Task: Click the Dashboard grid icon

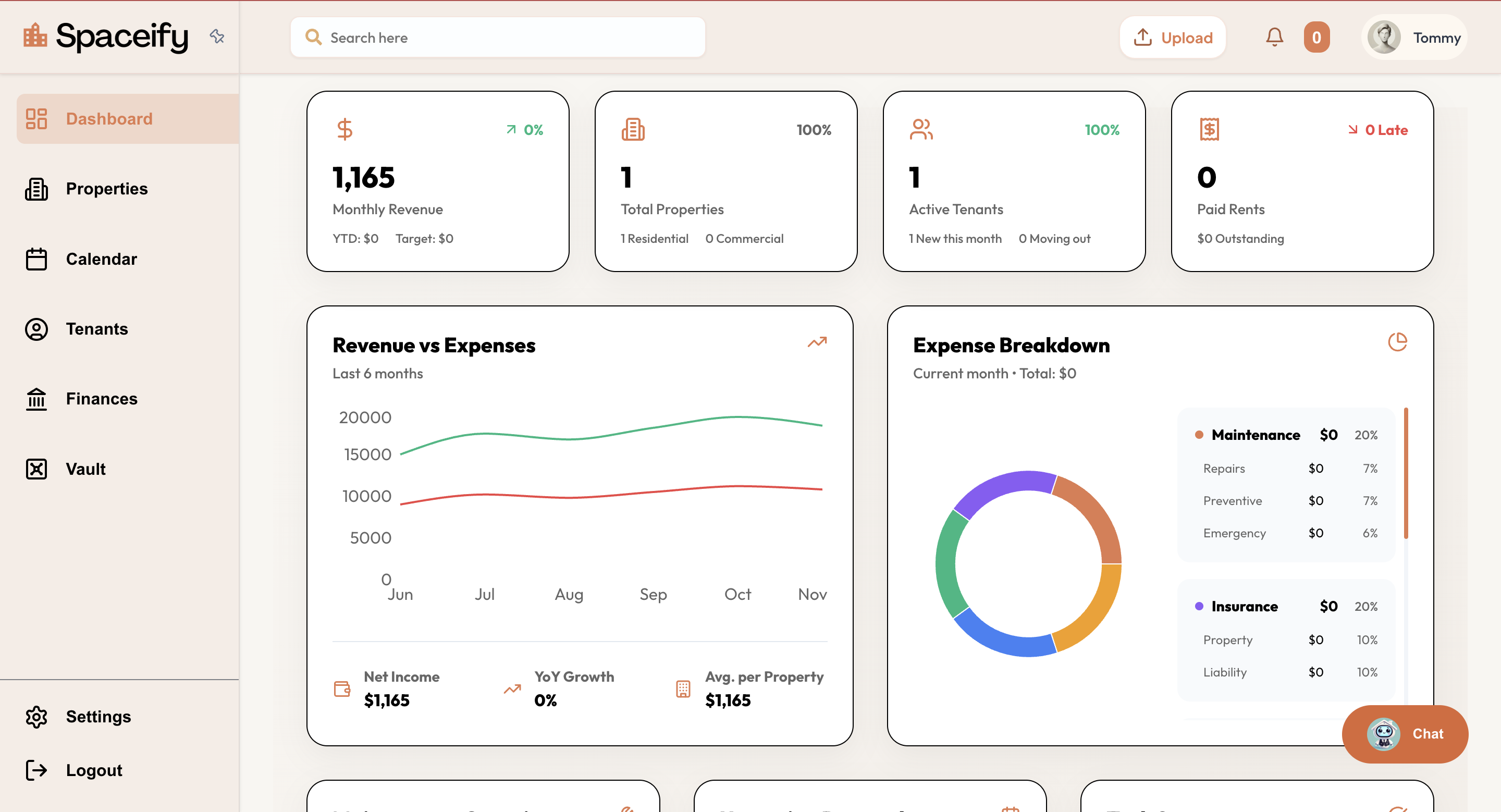Action: 36,119
